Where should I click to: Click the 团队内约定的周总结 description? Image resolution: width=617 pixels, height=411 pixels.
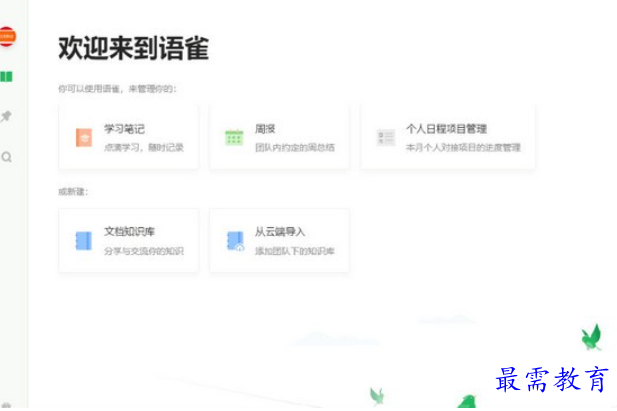(x=295, y=147)
